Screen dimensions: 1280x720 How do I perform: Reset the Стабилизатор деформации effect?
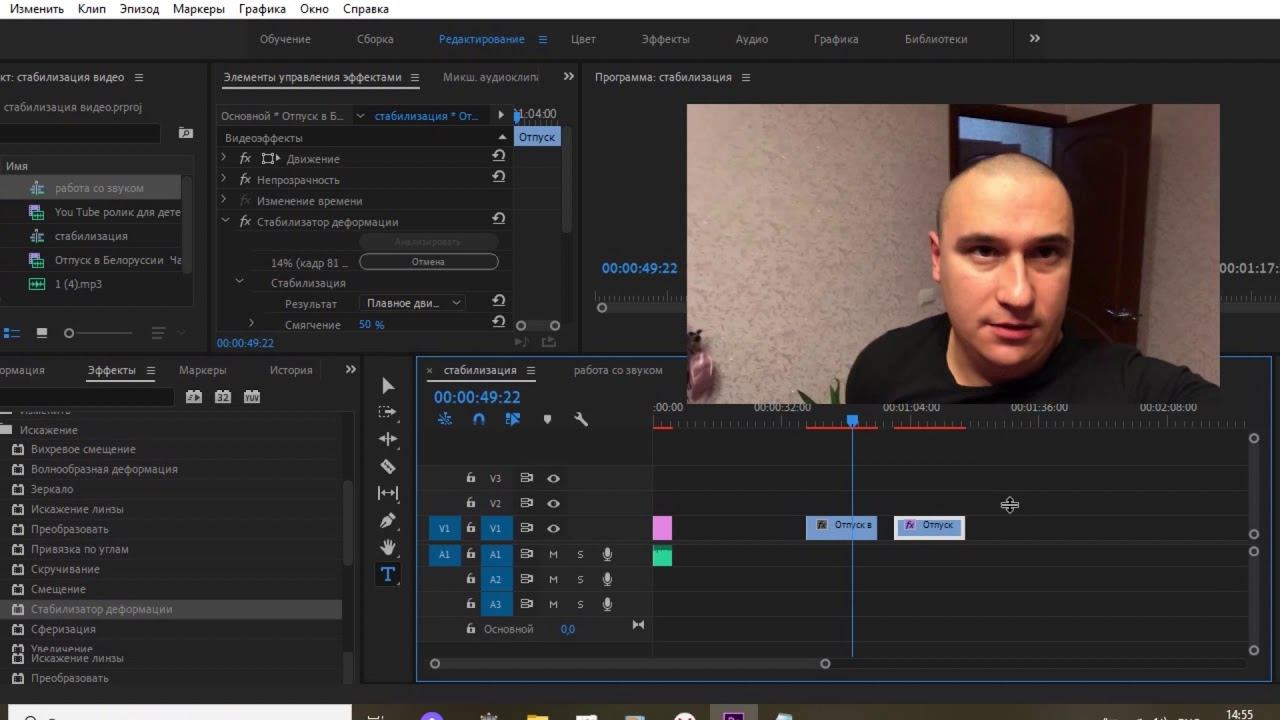(x=499, y=219)
